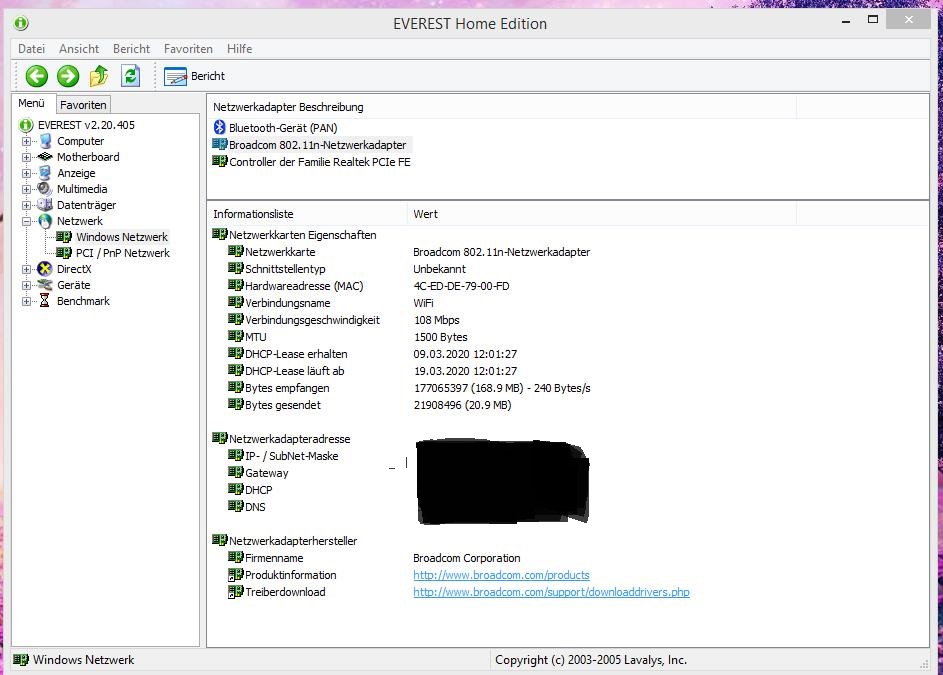The height and width of the screenshot is (675, 943).
Task: Click the Motherboard icon in the tree
Action: [x=45, y=157]
